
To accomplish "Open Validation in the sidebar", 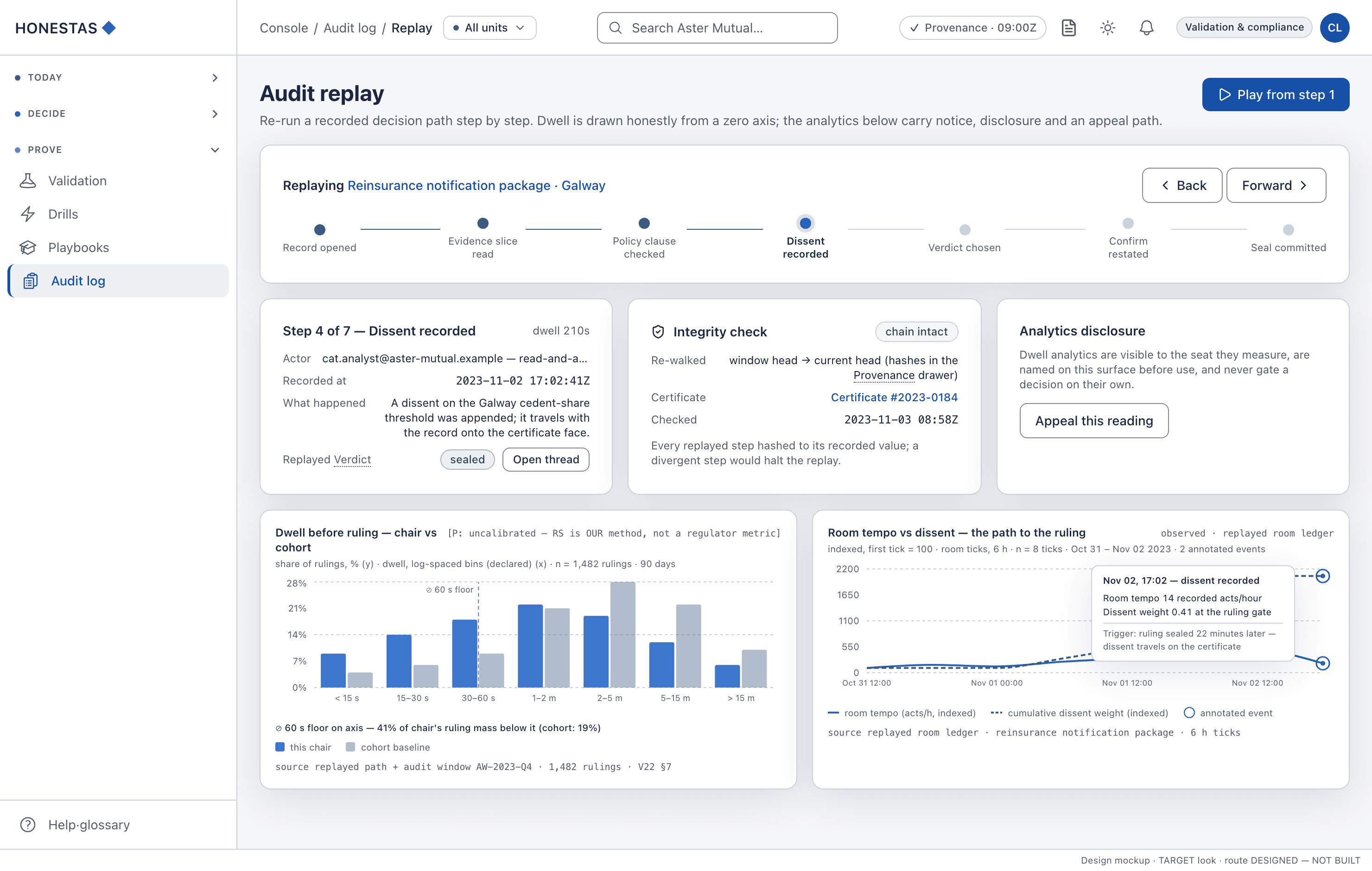I will click(118, 181).
